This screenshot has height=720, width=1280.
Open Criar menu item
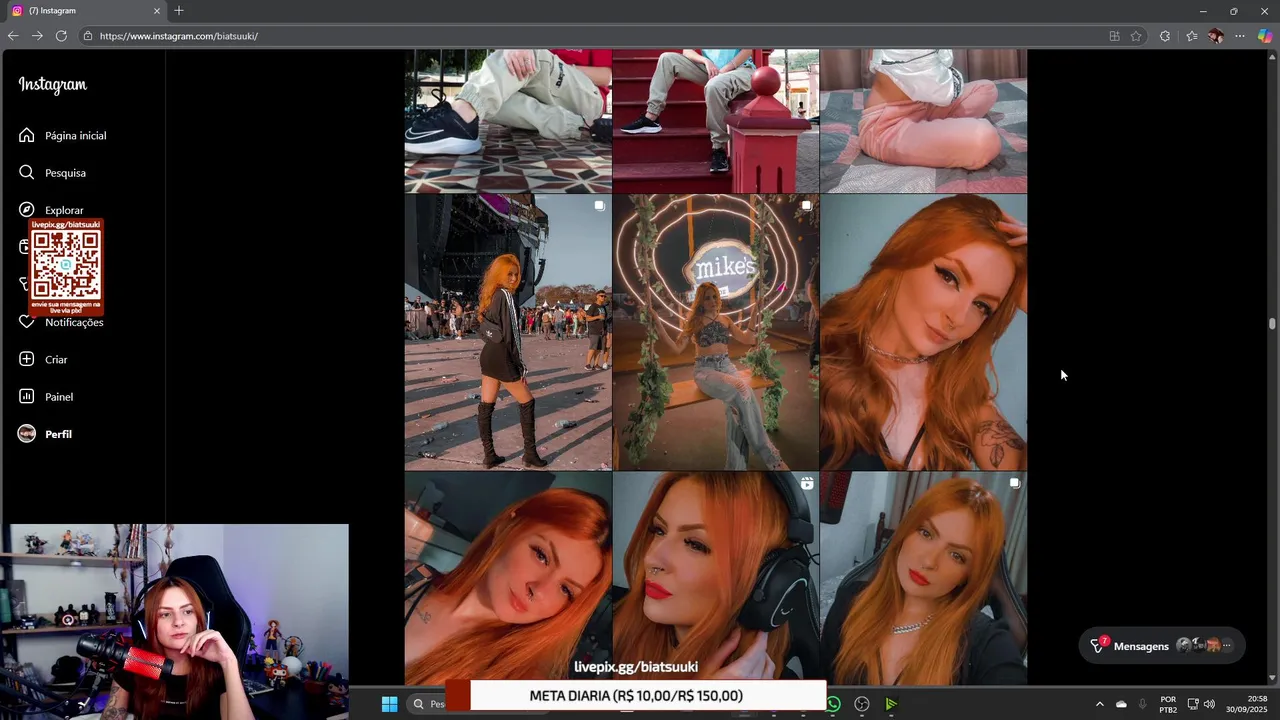[x=56, y=359]
